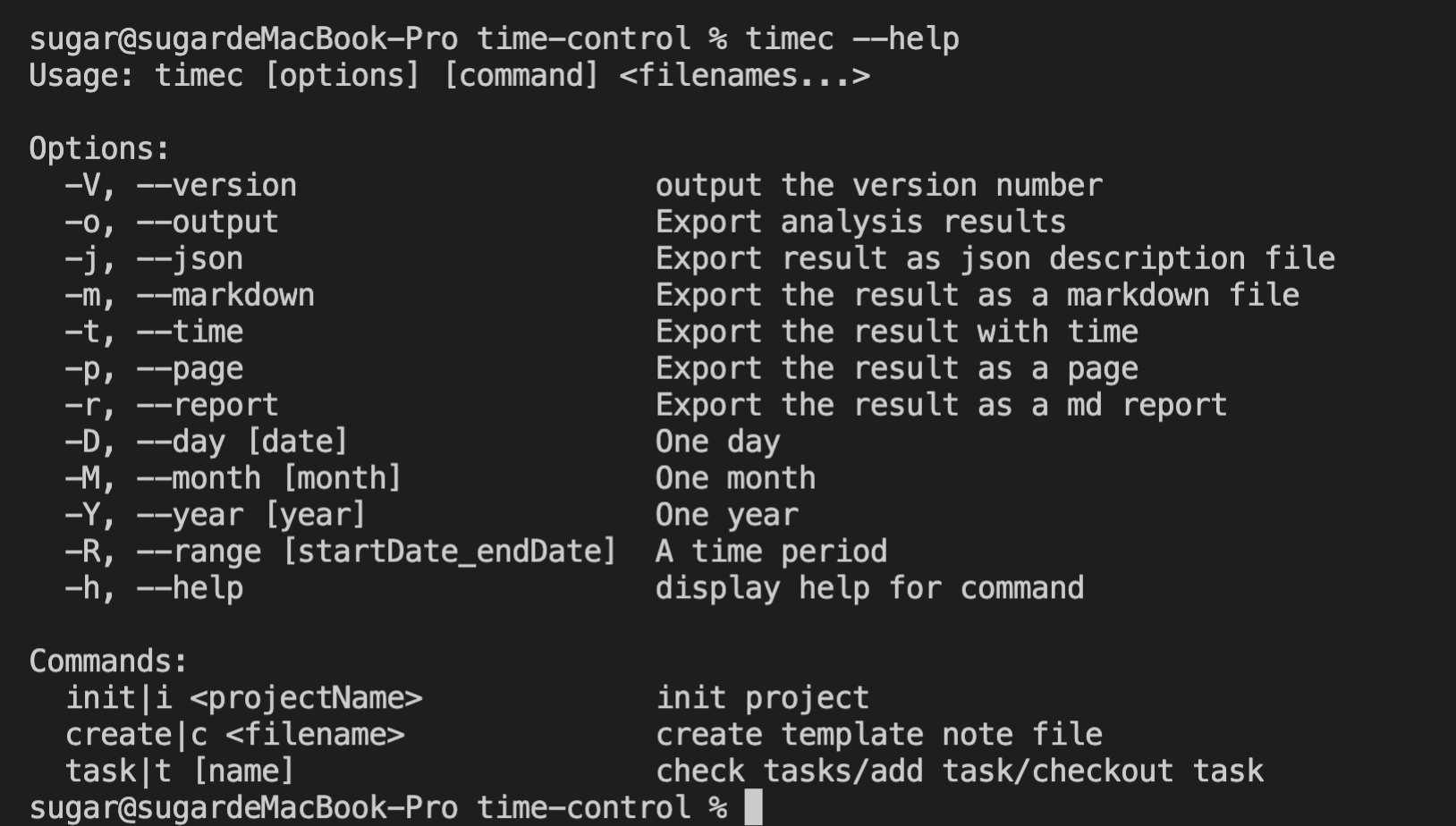Click the Usage line text

tap(449, 76)
